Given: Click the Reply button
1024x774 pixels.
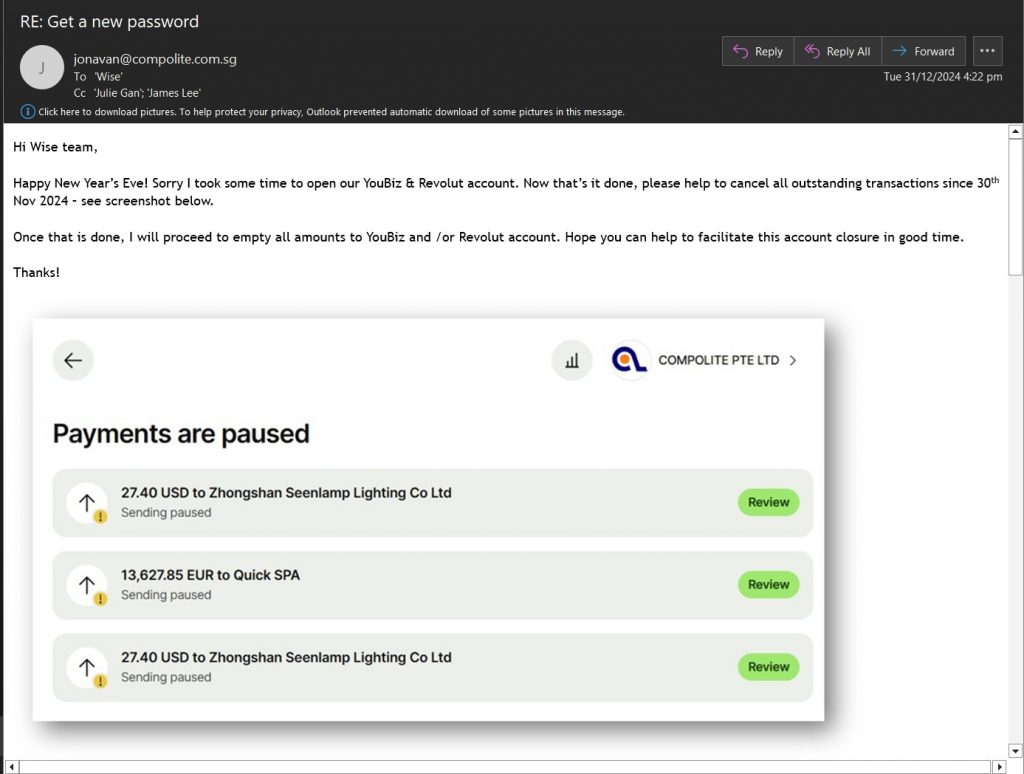Looking at the screenshot, I should [x=758, y=51].
